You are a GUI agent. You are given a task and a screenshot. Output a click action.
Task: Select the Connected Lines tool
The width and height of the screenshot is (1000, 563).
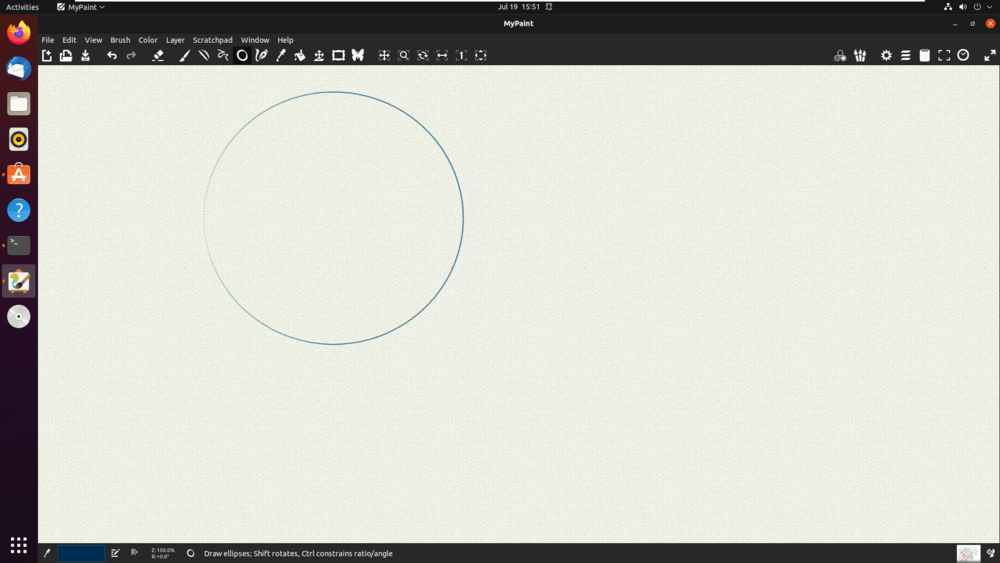pyautogui.click(x=223, y=55)
